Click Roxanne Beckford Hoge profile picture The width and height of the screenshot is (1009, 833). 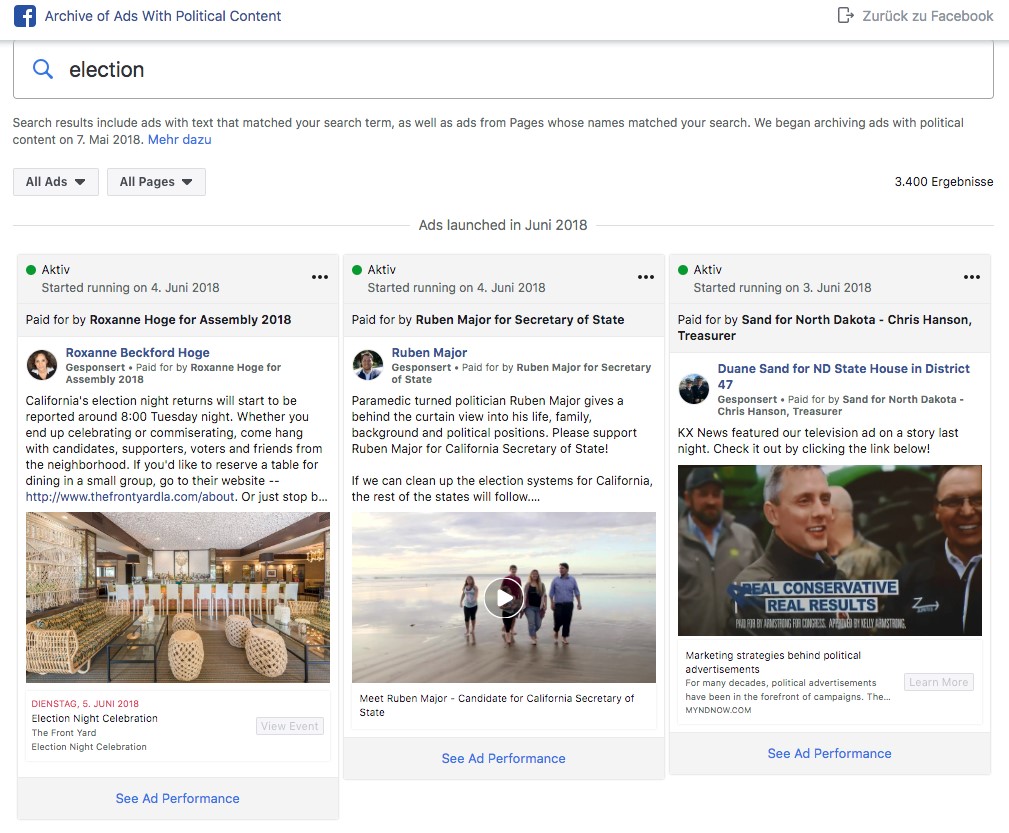[x=42, y=365]
